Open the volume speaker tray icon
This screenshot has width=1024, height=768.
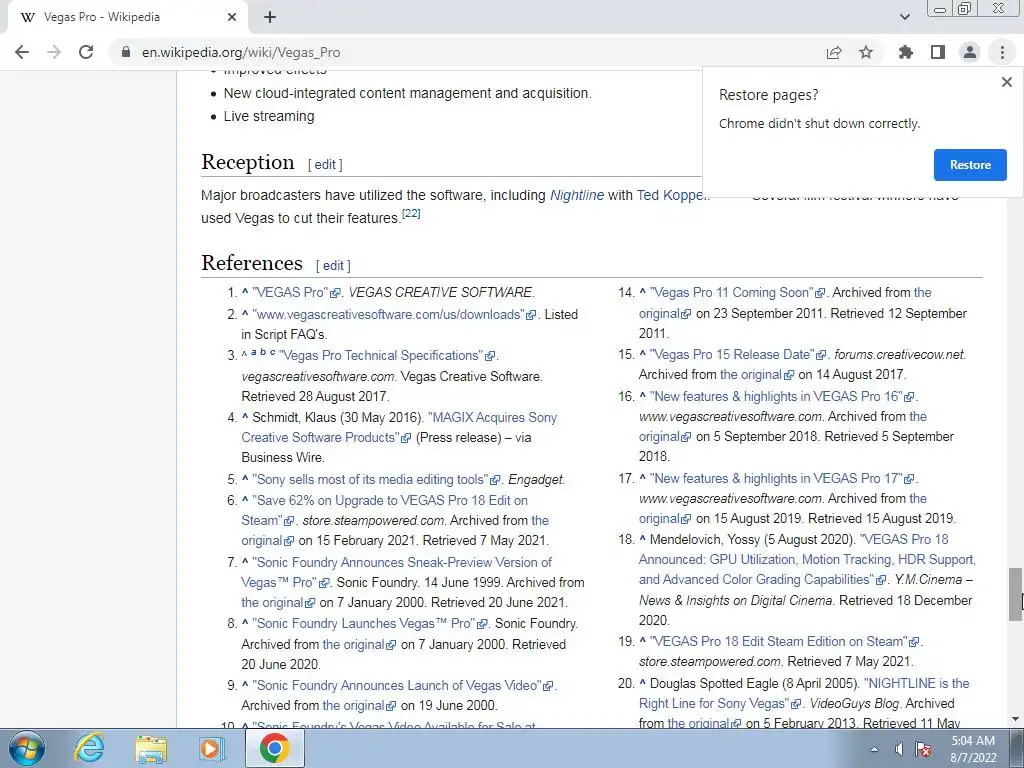[899, 749]
